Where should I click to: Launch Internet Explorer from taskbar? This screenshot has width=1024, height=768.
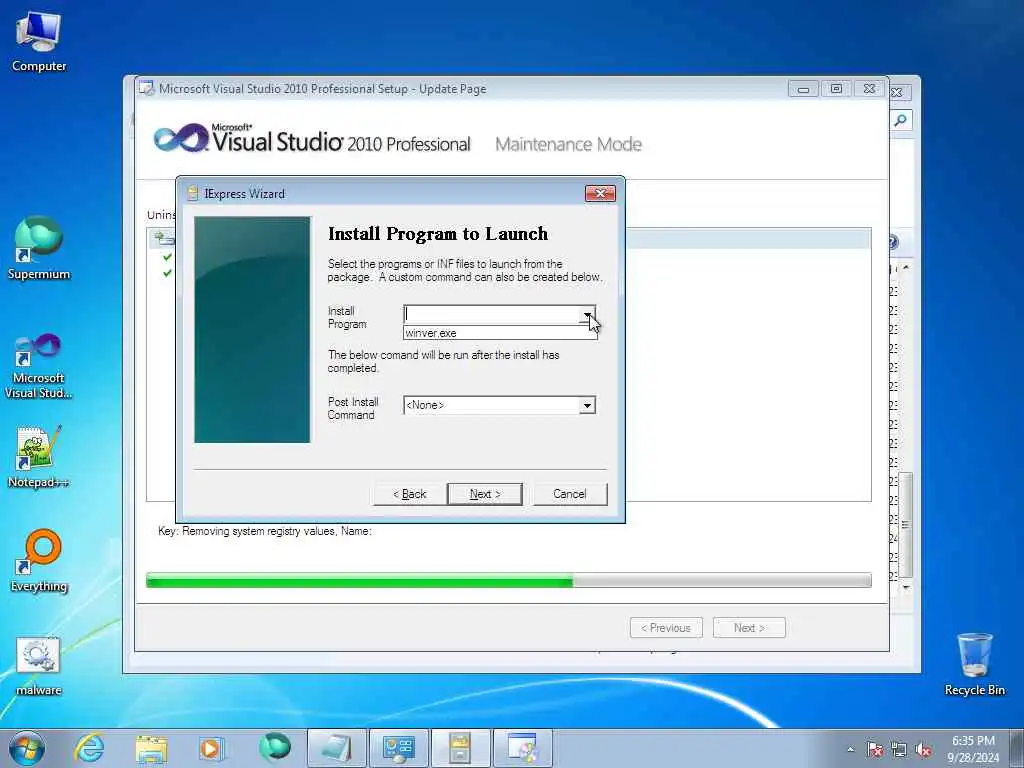(89, 748)
